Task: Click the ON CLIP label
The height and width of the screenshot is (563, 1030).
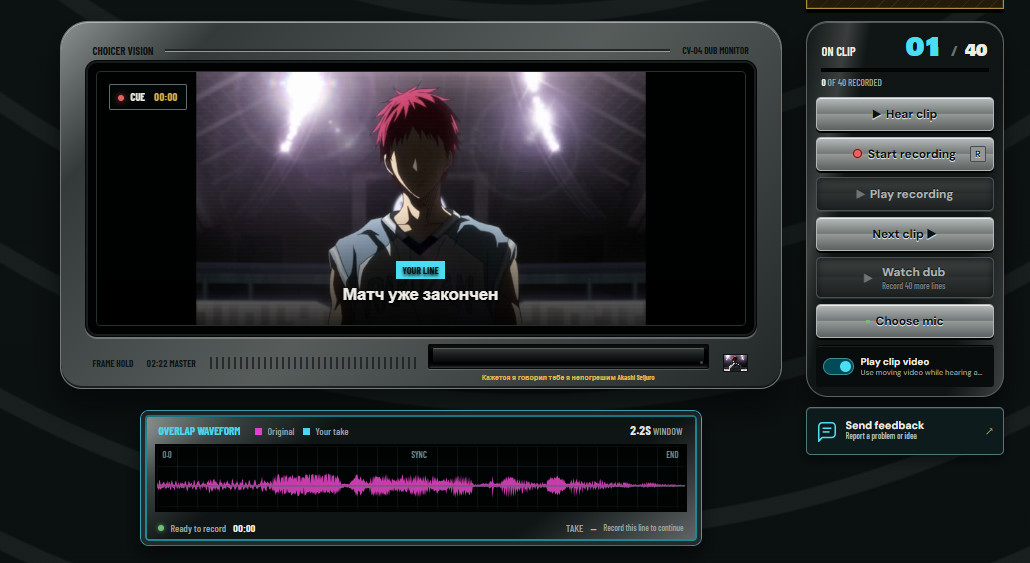Action: coord(838,51)
